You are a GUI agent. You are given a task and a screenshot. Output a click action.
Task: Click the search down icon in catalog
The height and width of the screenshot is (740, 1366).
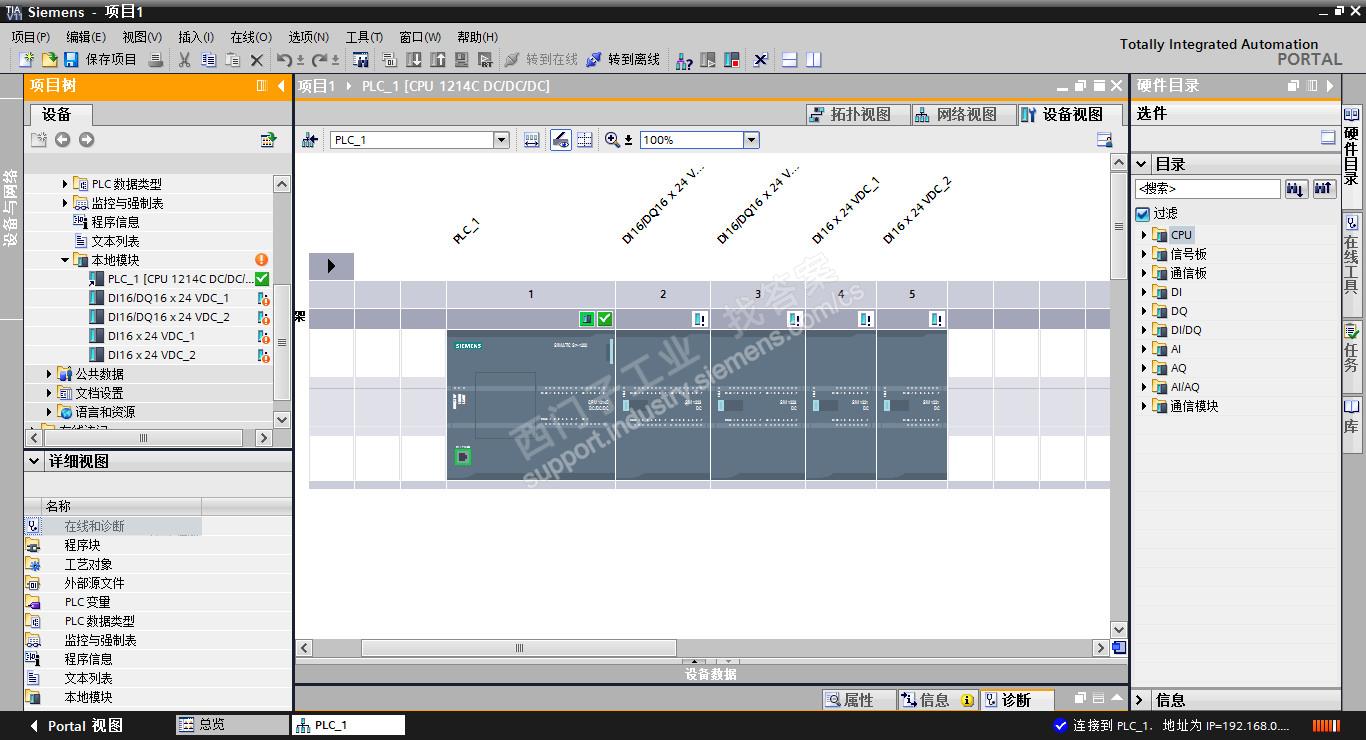(x=1296, y=189)
